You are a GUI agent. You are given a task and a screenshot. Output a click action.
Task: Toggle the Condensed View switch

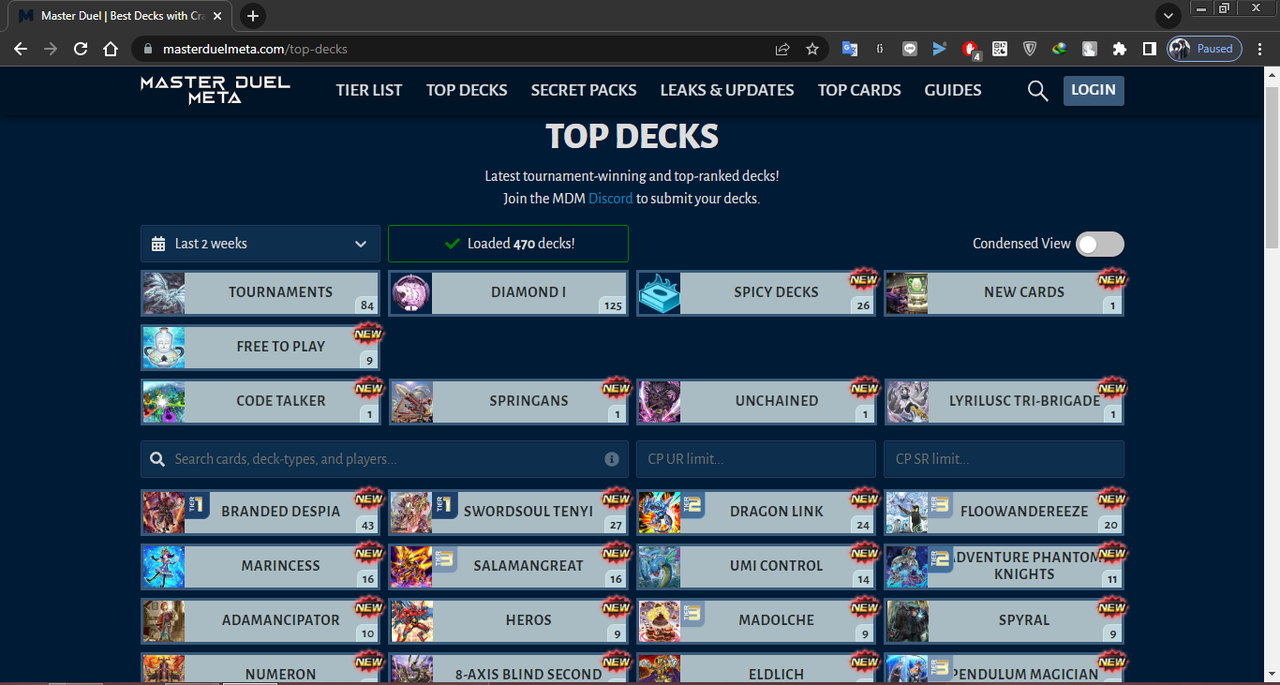coord(1100,244)
